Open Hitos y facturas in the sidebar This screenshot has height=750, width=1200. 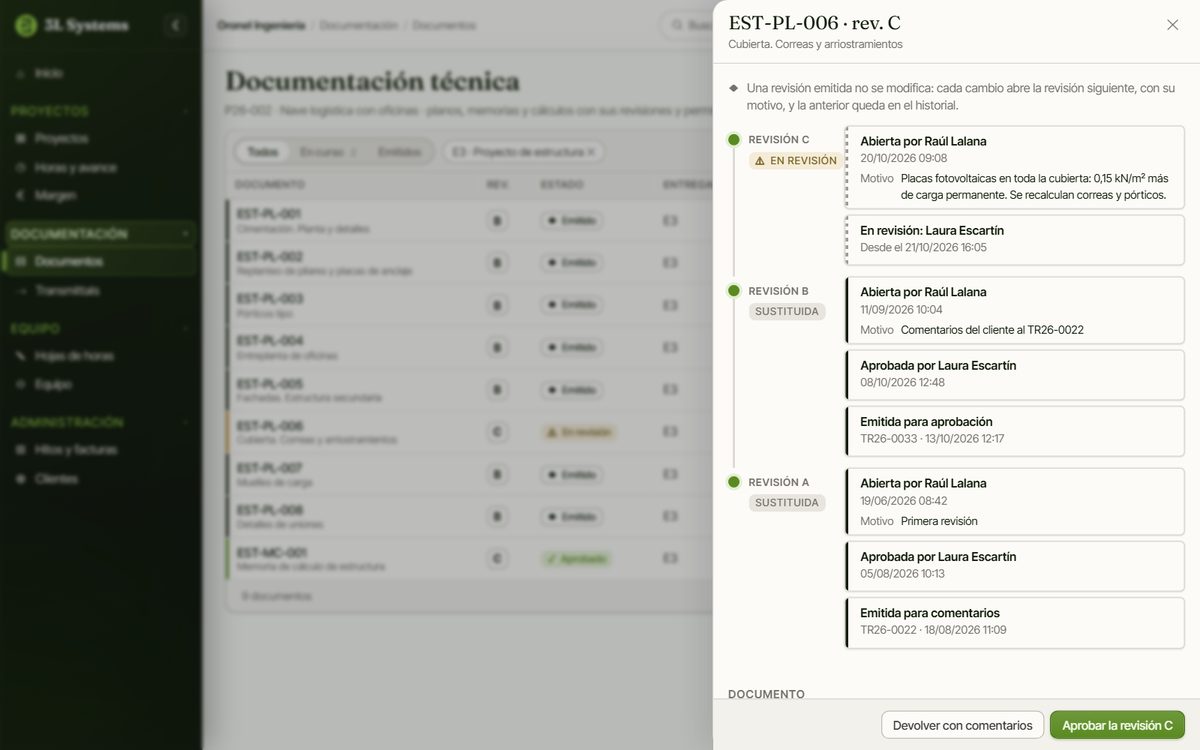(x=100, y=450)
